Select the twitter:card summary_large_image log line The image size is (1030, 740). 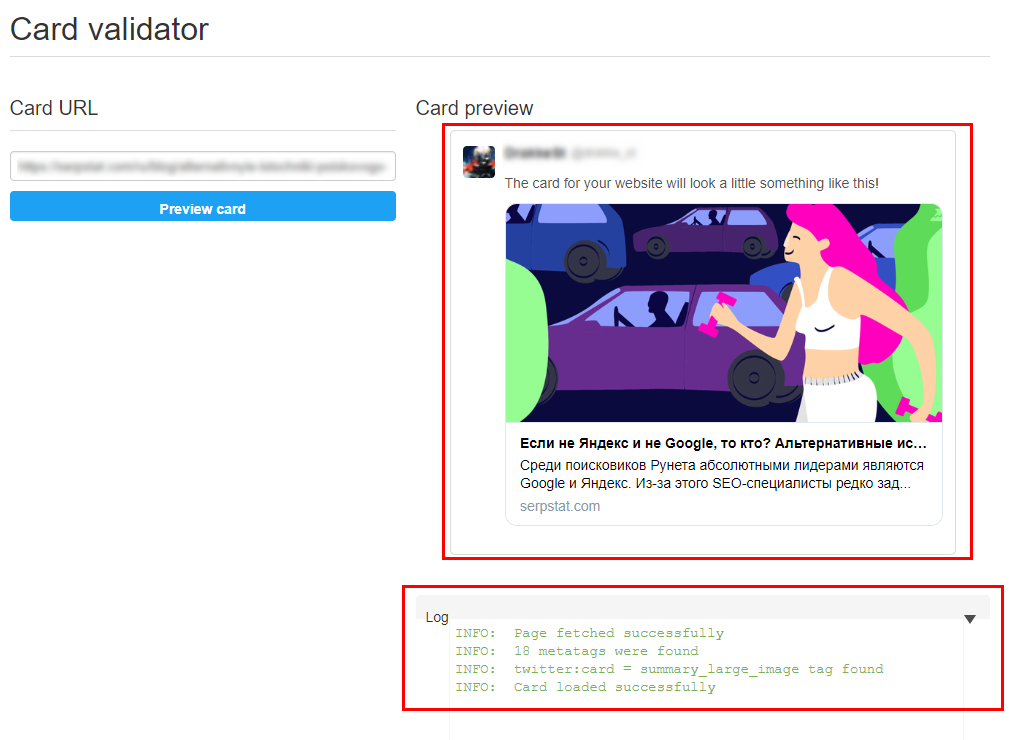coord(669,669)
